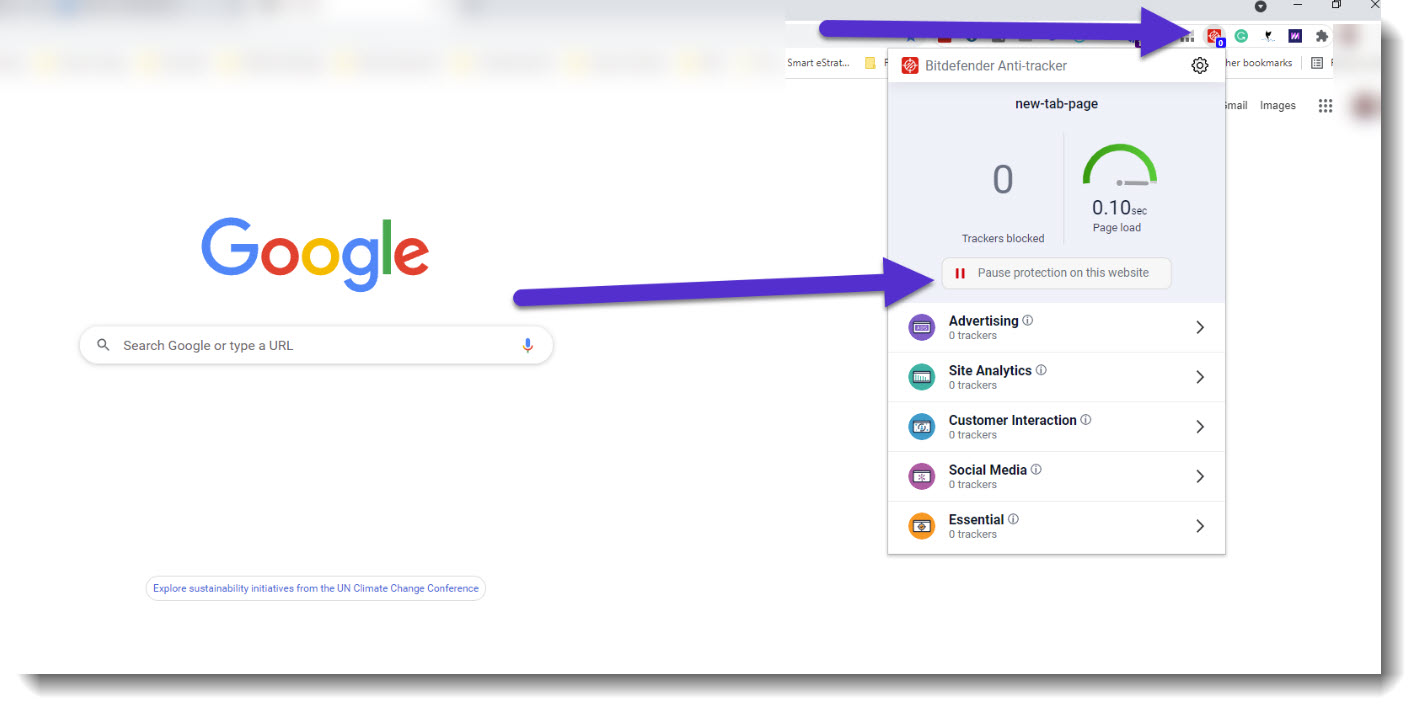
Task: Click the purple Social Media category icon
Action: point(922,477)
